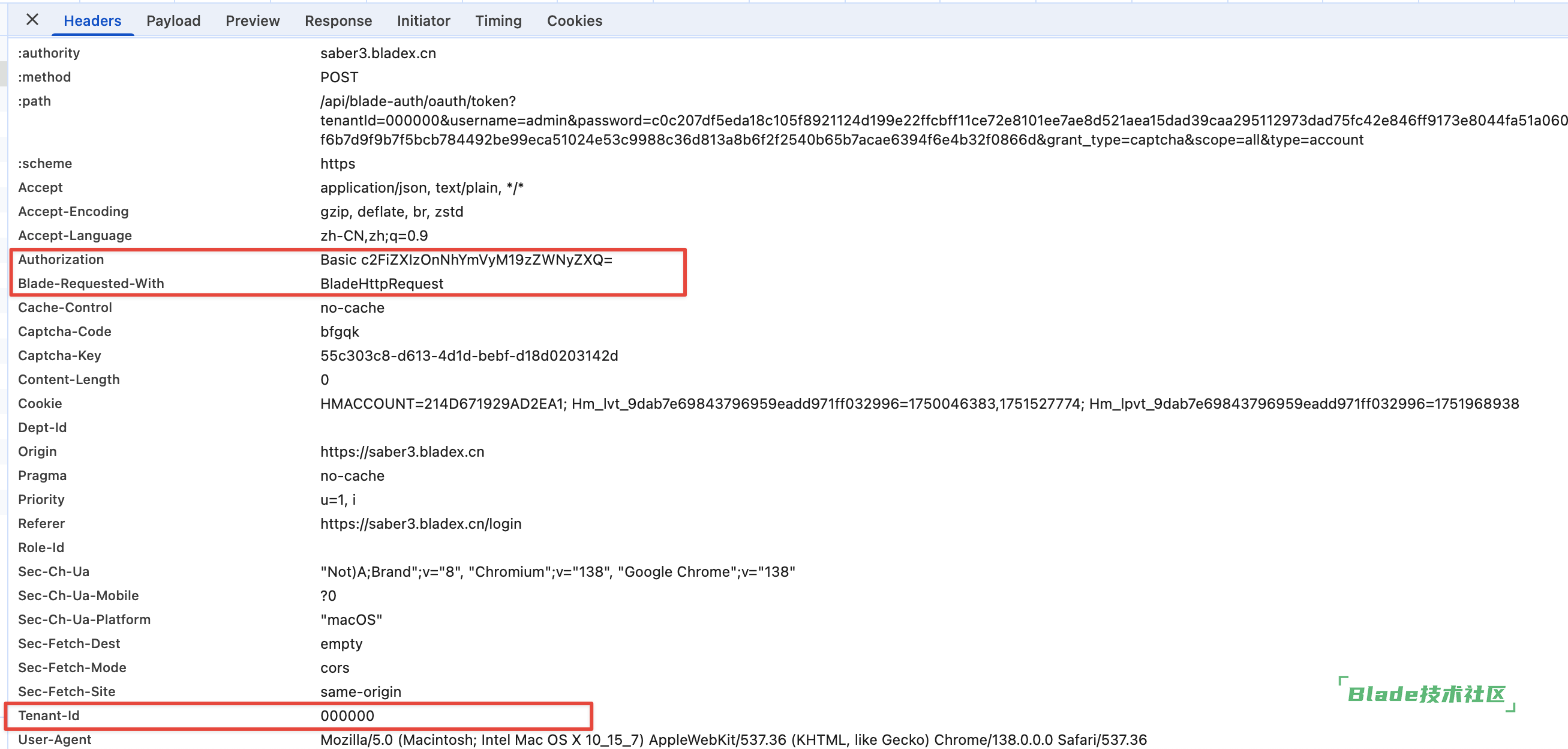Click the Captcha-Code value bfgqk

(x=340, y=332)
